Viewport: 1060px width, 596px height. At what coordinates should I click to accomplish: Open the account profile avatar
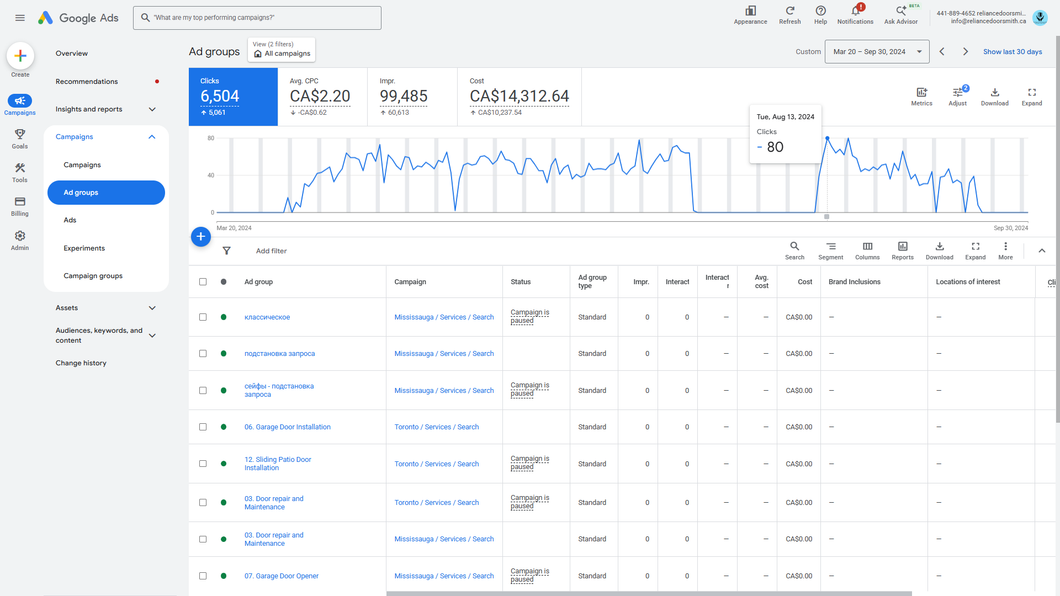click(x=1040, y=18)
